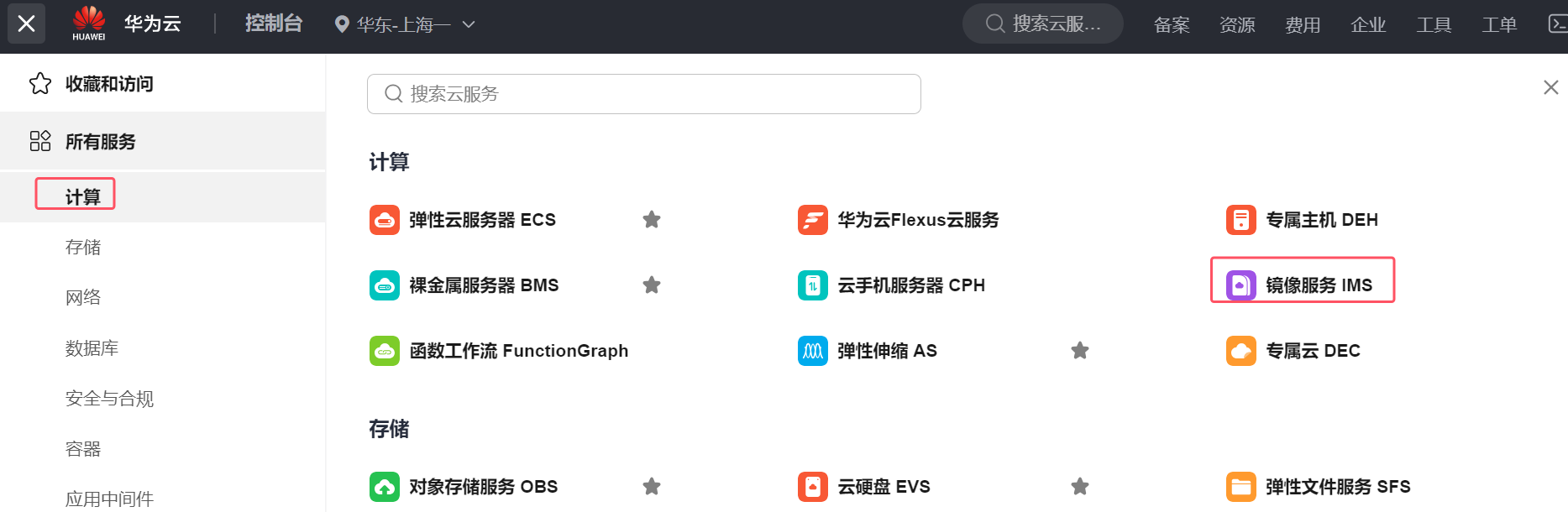Image resolution: width=1568 pixels, height=512 pixels.
Task: Open 裸金属服务器 BMS service link
Action: click(x=484, y=285)
